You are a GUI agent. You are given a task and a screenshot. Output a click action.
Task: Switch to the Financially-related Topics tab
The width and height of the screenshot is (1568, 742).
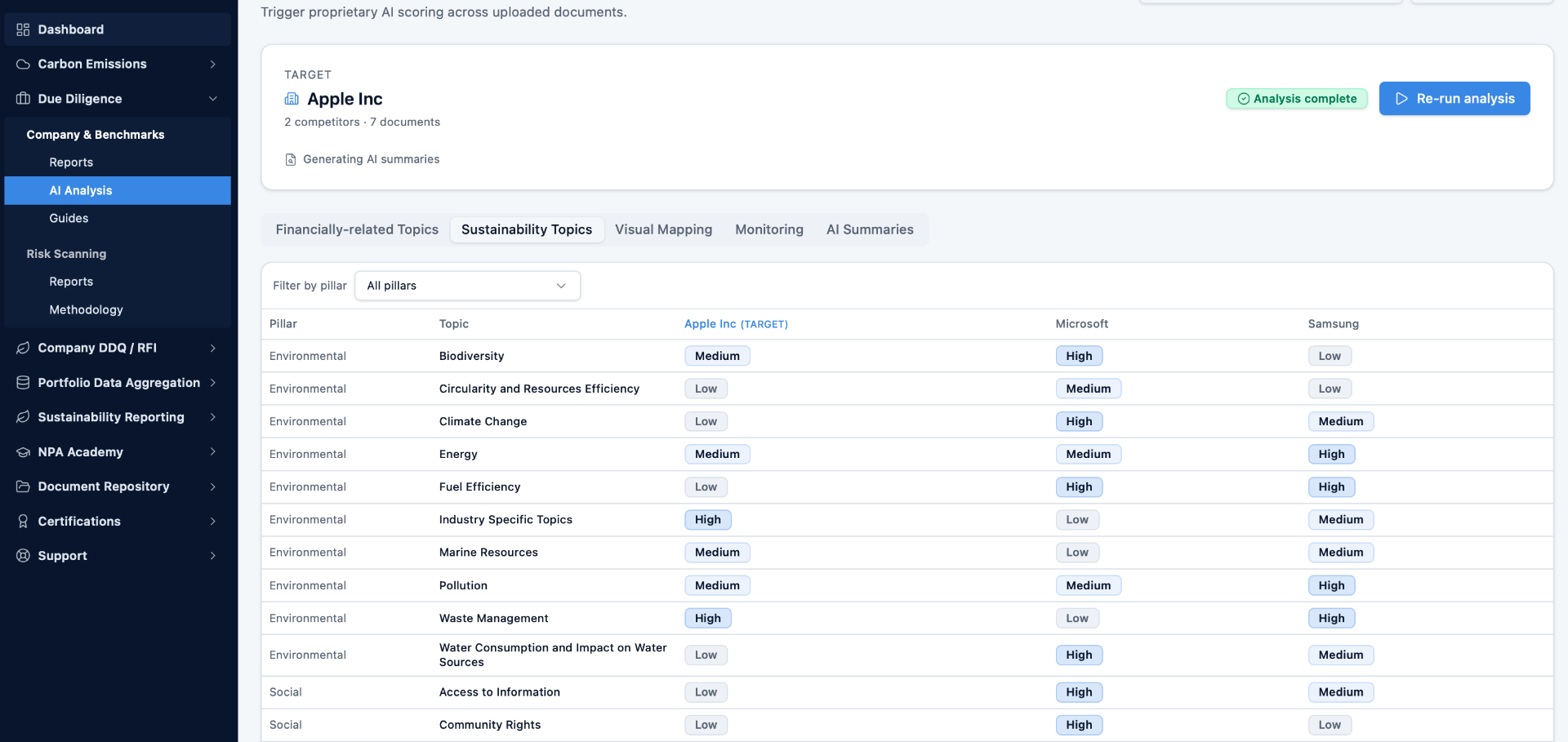point(357,229)
